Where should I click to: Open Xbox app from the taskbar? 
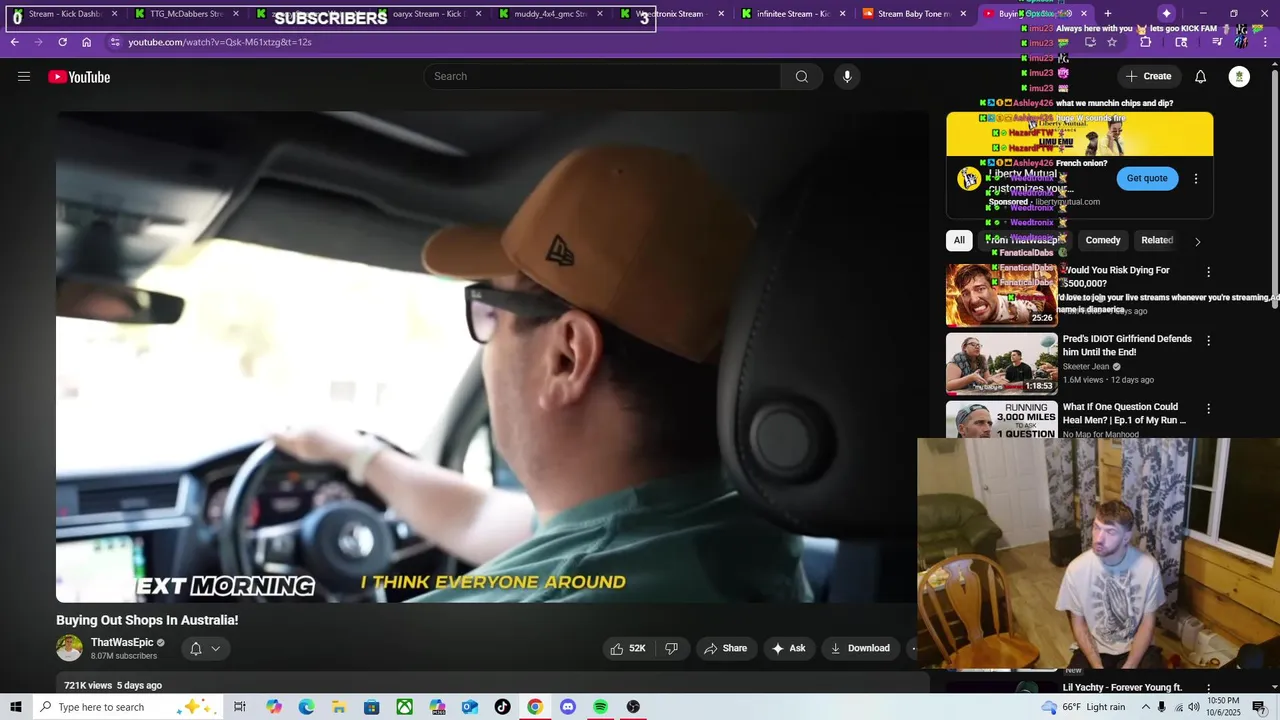click(x=404, y=707)
